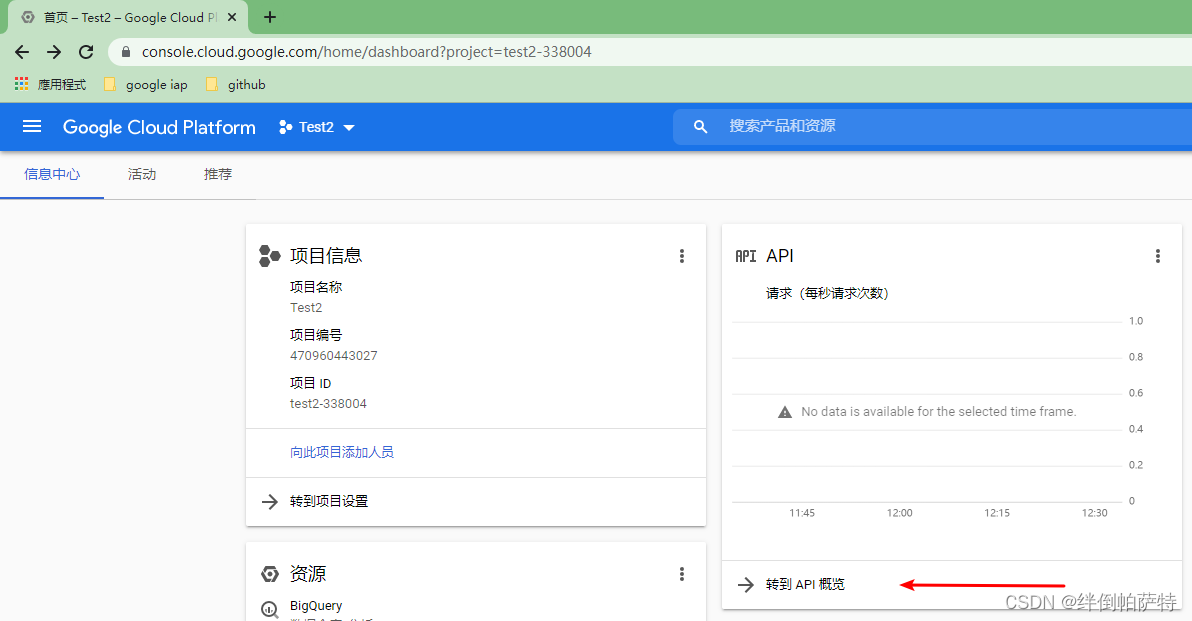Click the project ID test2-338004
1192x621 pixels.
click(x=328, y=404)
